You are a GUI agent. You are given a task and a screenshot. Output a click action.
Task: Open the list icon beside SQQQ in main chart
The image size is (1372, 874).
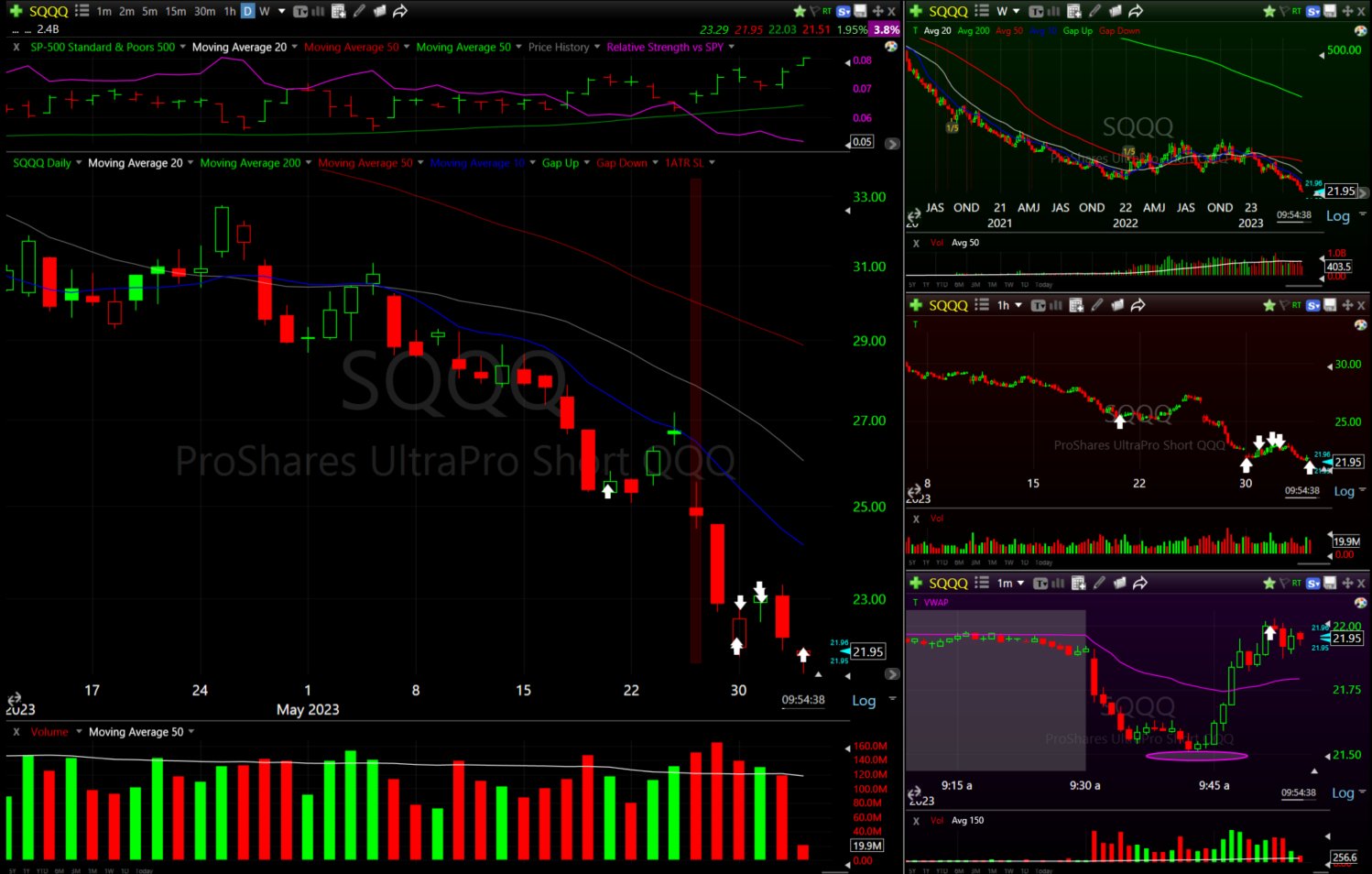[x=82, y=11]
